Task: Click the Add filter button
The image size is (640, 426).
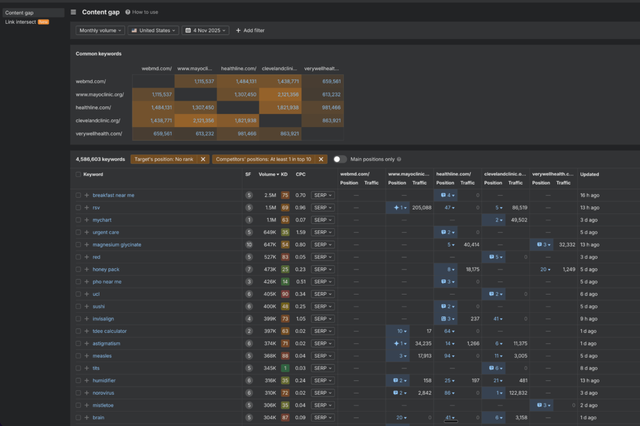Action: tap(250, 31)
